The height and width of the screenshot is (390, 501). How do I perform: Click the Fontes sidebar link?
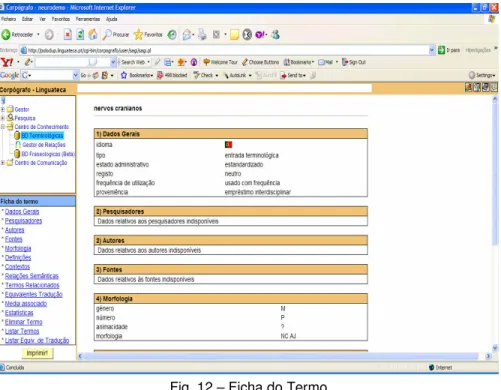click(x=14, y=239)
